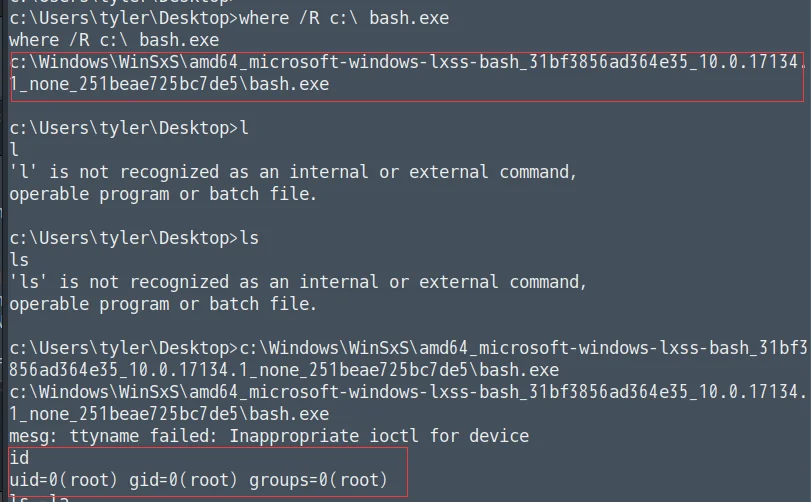Screen dimensions: 811x502
Task: Click the words 'Inappropriate ioctl for device'
Action: click(x=379, y=436)
